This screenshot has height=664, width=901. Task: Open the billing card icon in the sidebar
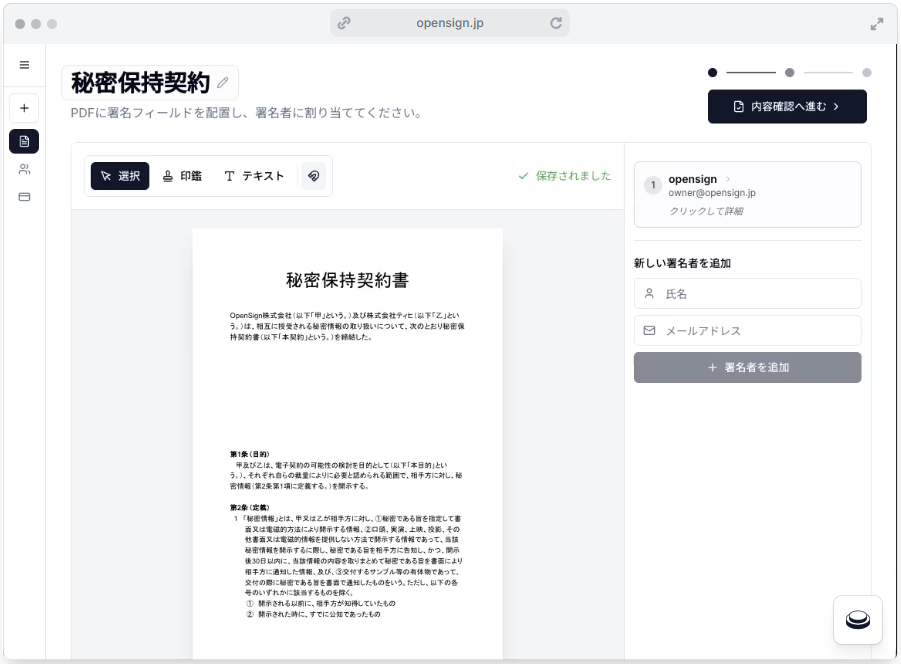24,197
